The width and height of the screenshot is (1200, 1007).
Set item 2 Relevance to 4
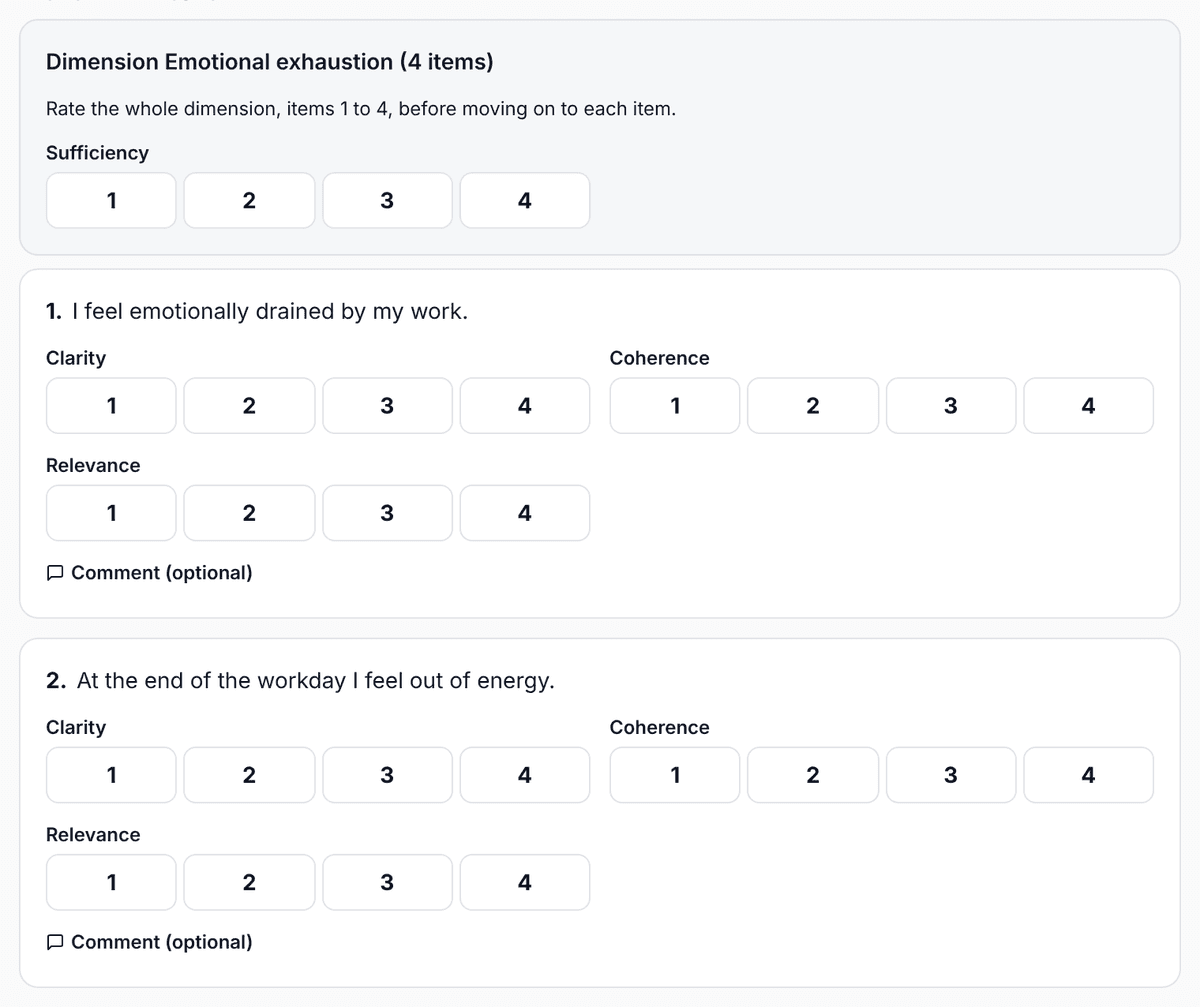click(x=525, y=883)
